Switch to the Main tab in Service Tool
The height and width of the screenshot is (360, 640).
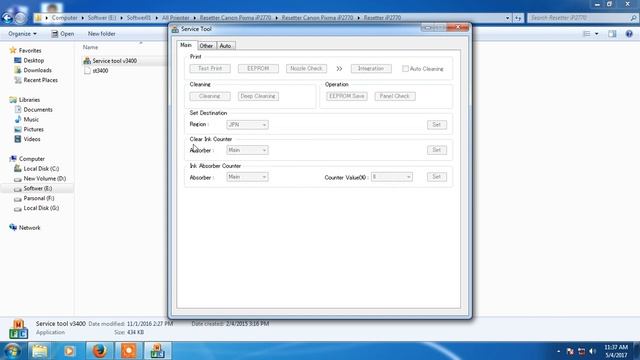[186, 45]
